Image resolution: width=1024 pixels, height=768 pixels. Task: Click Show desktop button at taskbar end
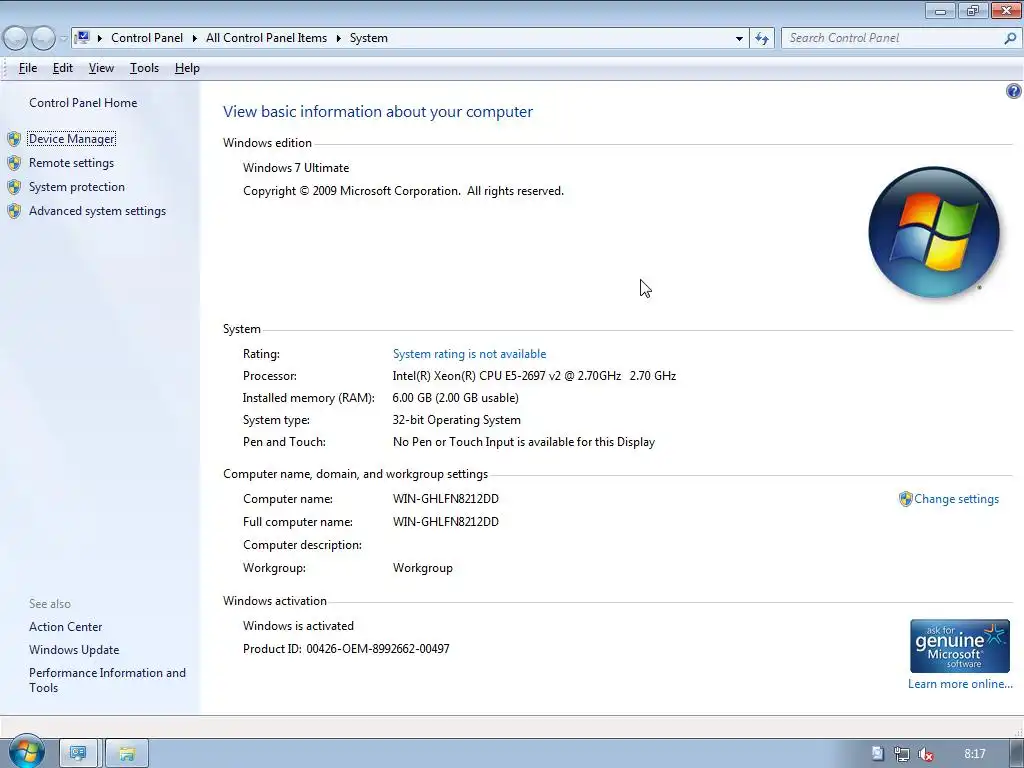coord(1017,754)
